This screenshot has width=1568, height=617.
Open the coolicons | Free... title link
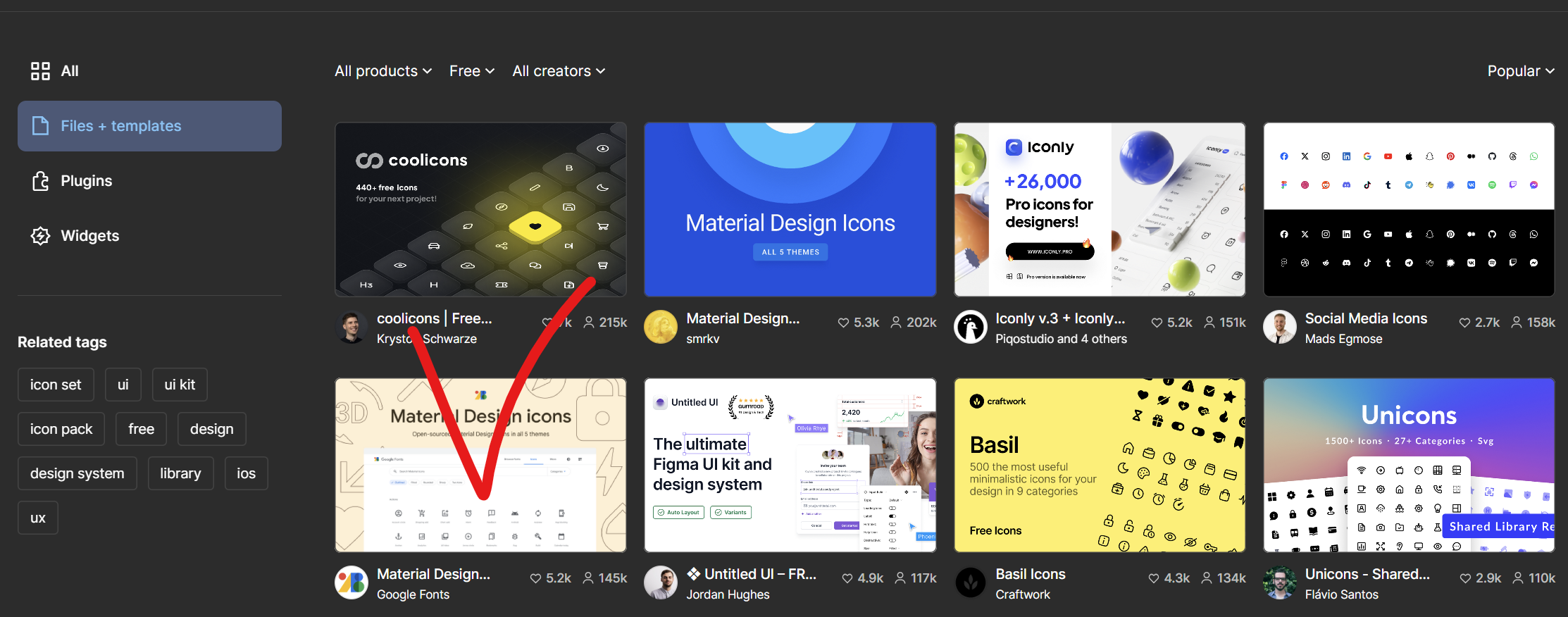[435, 318]
